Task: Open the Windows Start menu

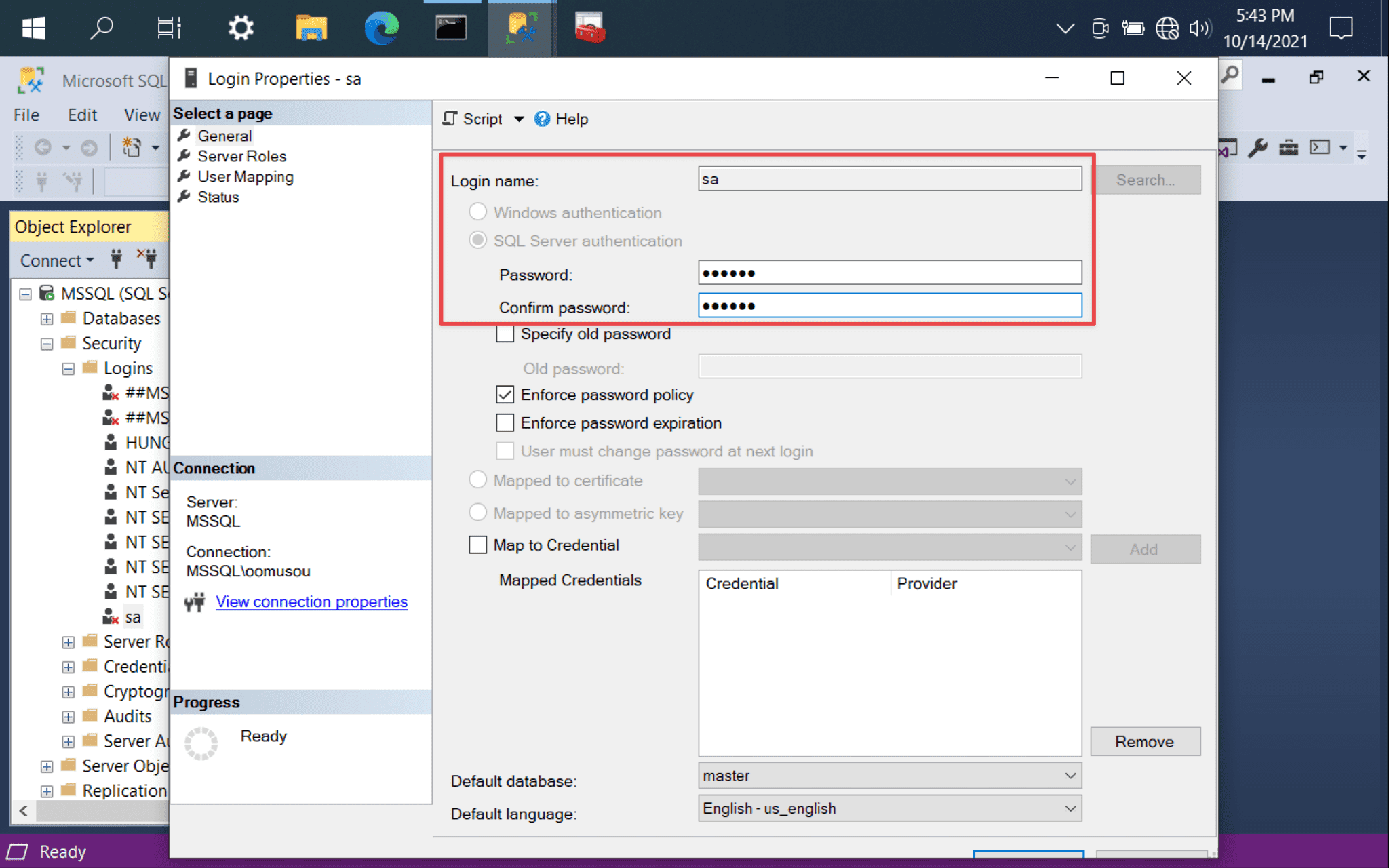Action: coord(33,28)
